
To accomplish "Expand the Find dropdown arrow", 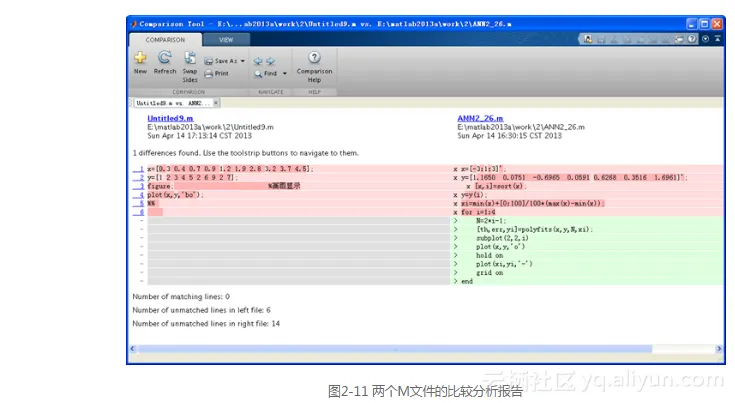I will (285, 74).
